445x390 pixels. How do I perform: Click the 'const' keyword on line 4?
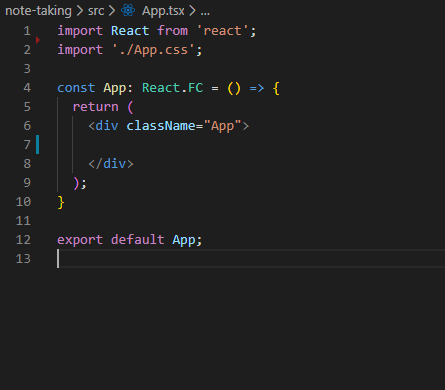pos(76,88)
